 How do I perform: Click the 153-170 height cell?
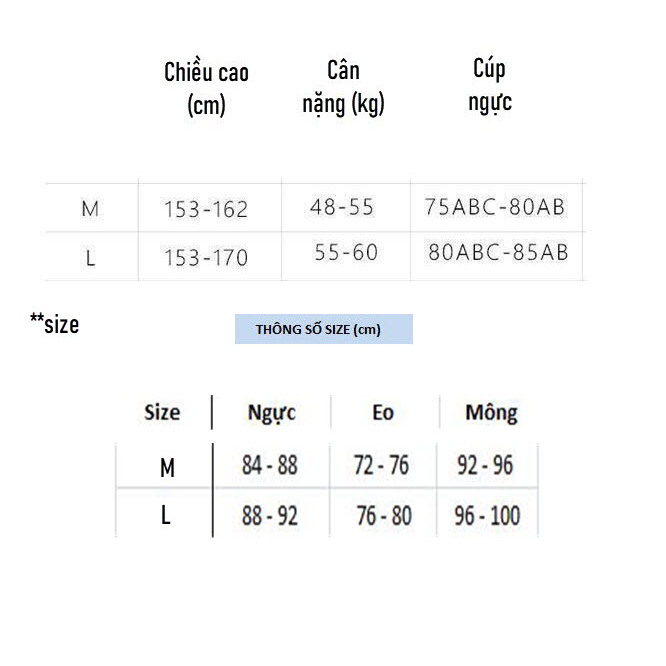pos(206,258)
